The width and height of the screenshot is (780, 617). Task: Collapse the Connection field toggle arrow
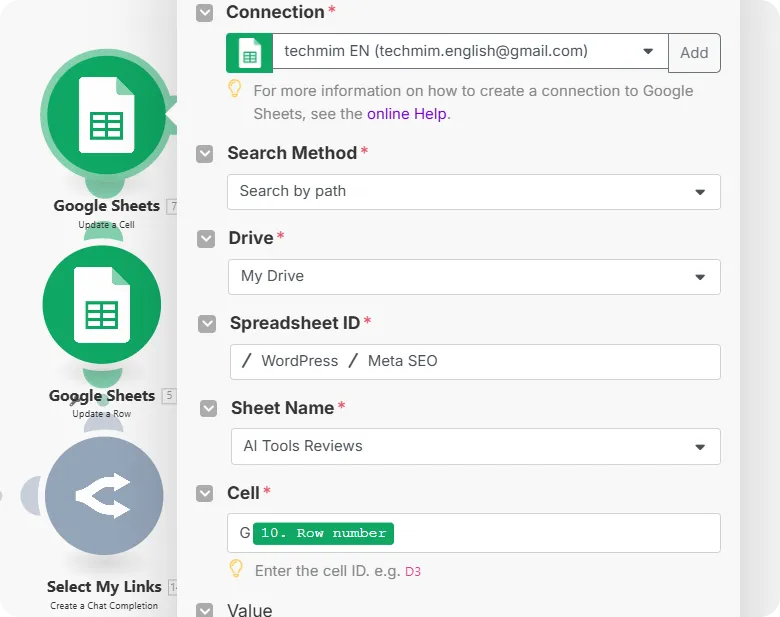[204, 13]
